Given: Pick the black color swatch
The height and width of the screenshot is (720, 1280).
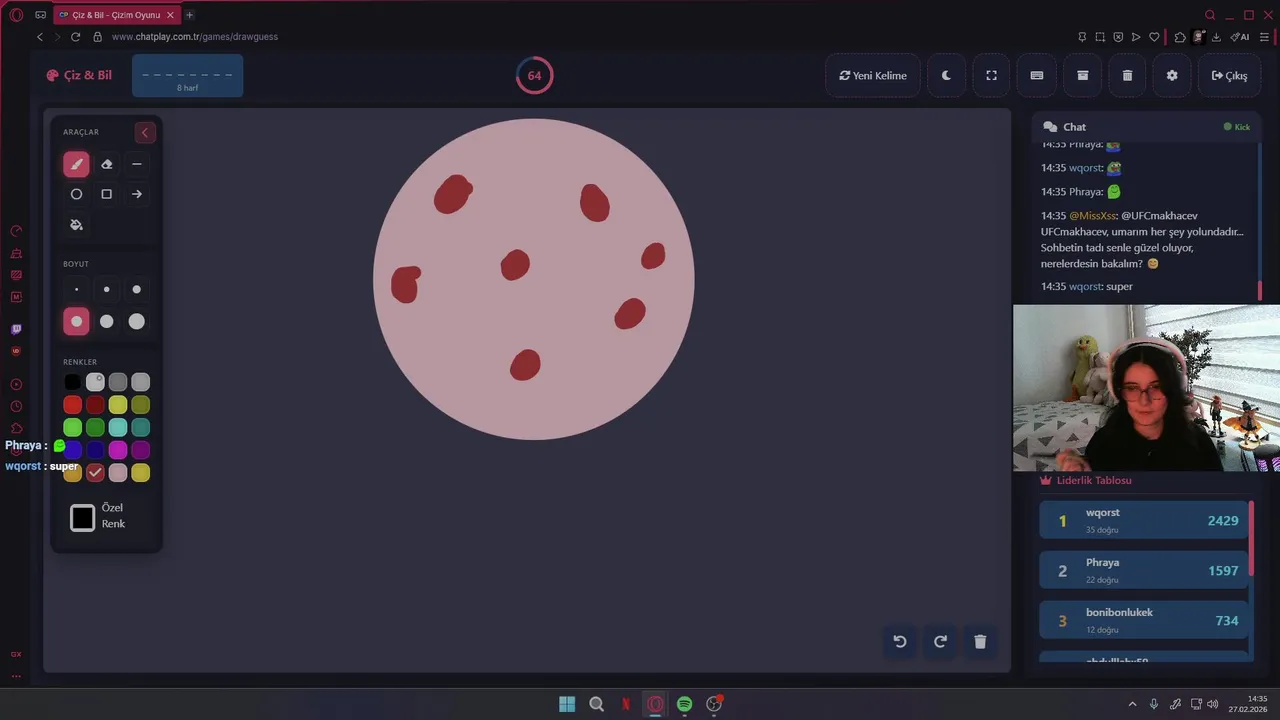Looking at the screenshot, I should click(72, 382).
